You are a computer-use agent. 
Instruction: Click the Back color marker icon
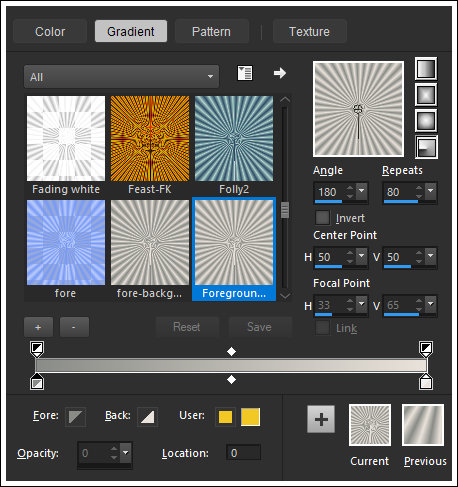pyautogui.click(x=148, y=417)
